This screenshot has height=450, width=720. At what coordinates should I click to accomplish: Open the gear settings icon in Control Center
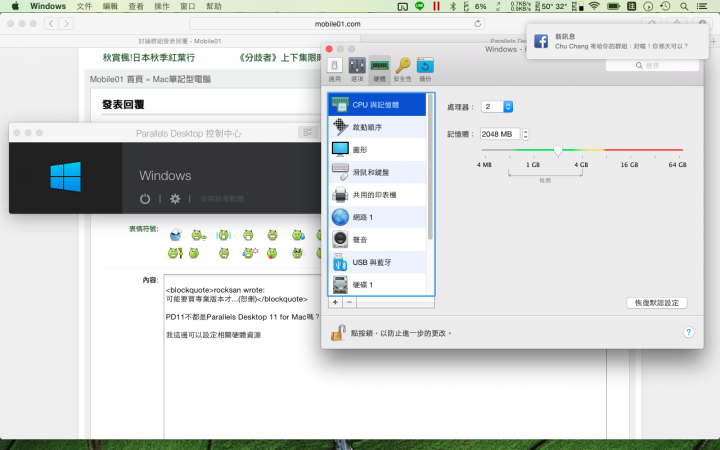(x=175, y=199)
